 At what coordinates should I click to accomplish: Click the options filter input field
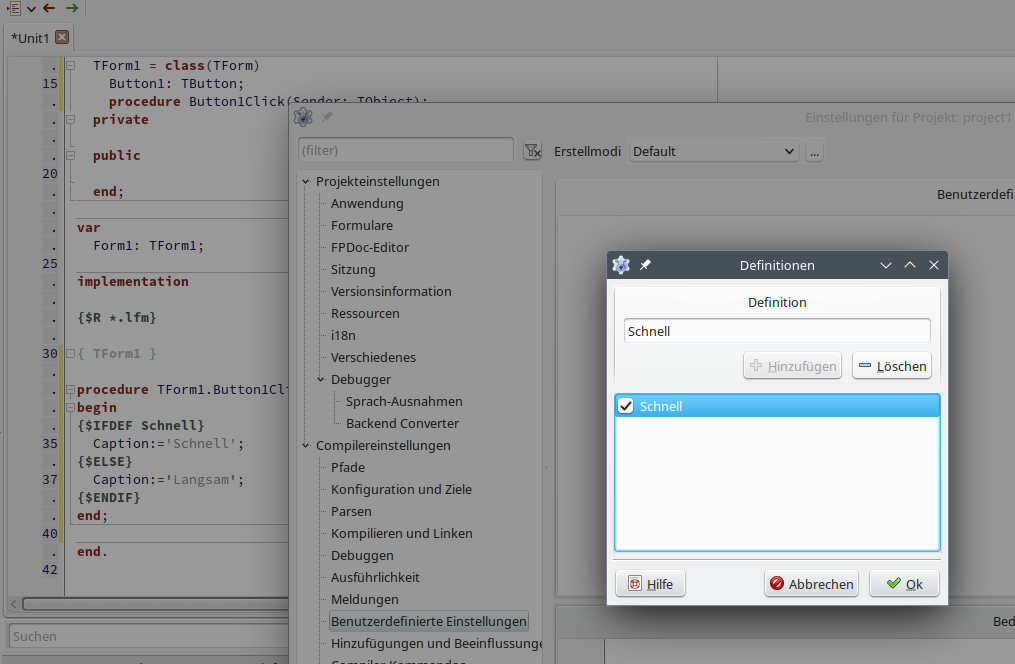tap(406, 150)
